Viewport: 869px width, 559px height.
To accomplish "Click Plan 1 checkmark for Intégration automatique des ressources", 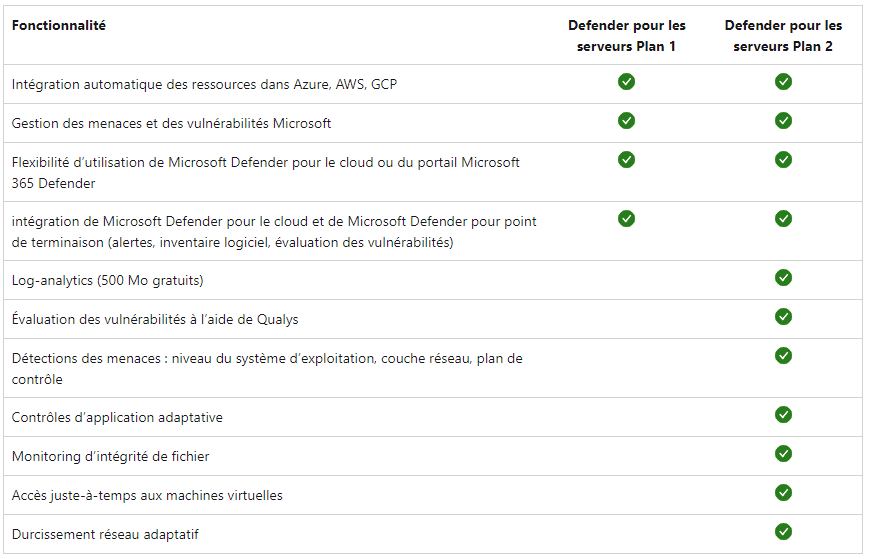I will (626, 81).
